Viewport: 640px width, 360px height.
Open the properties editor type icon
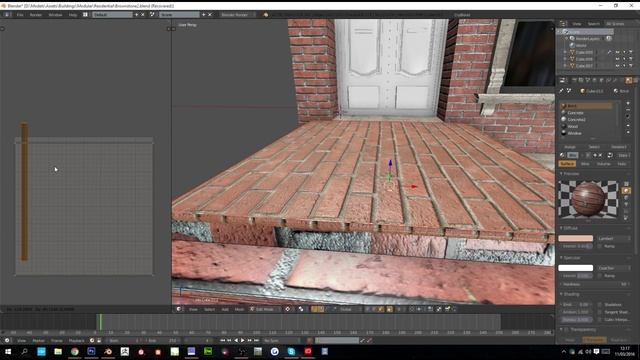point(562,80)
